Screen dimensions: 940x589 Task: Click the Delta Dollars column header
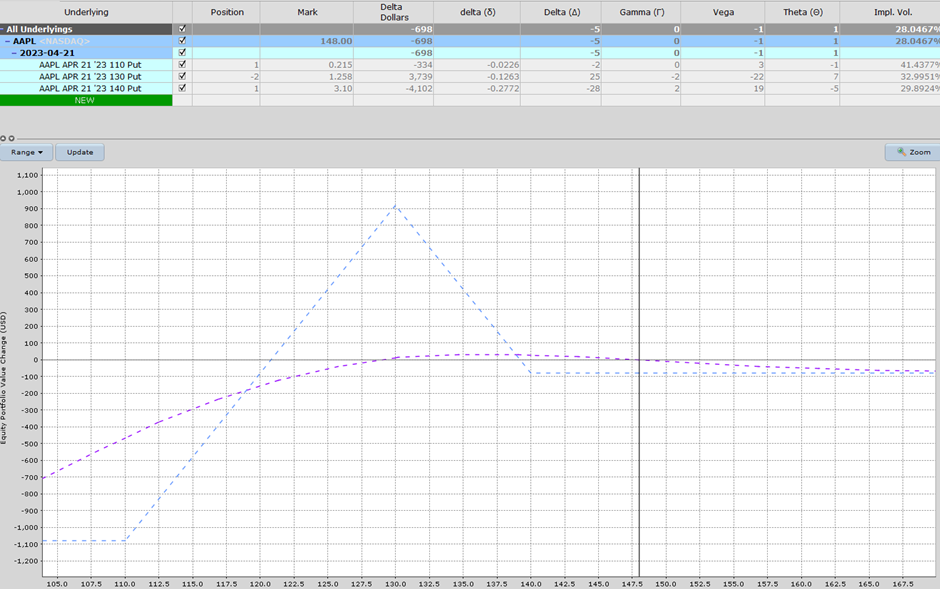tap(395, 12)
